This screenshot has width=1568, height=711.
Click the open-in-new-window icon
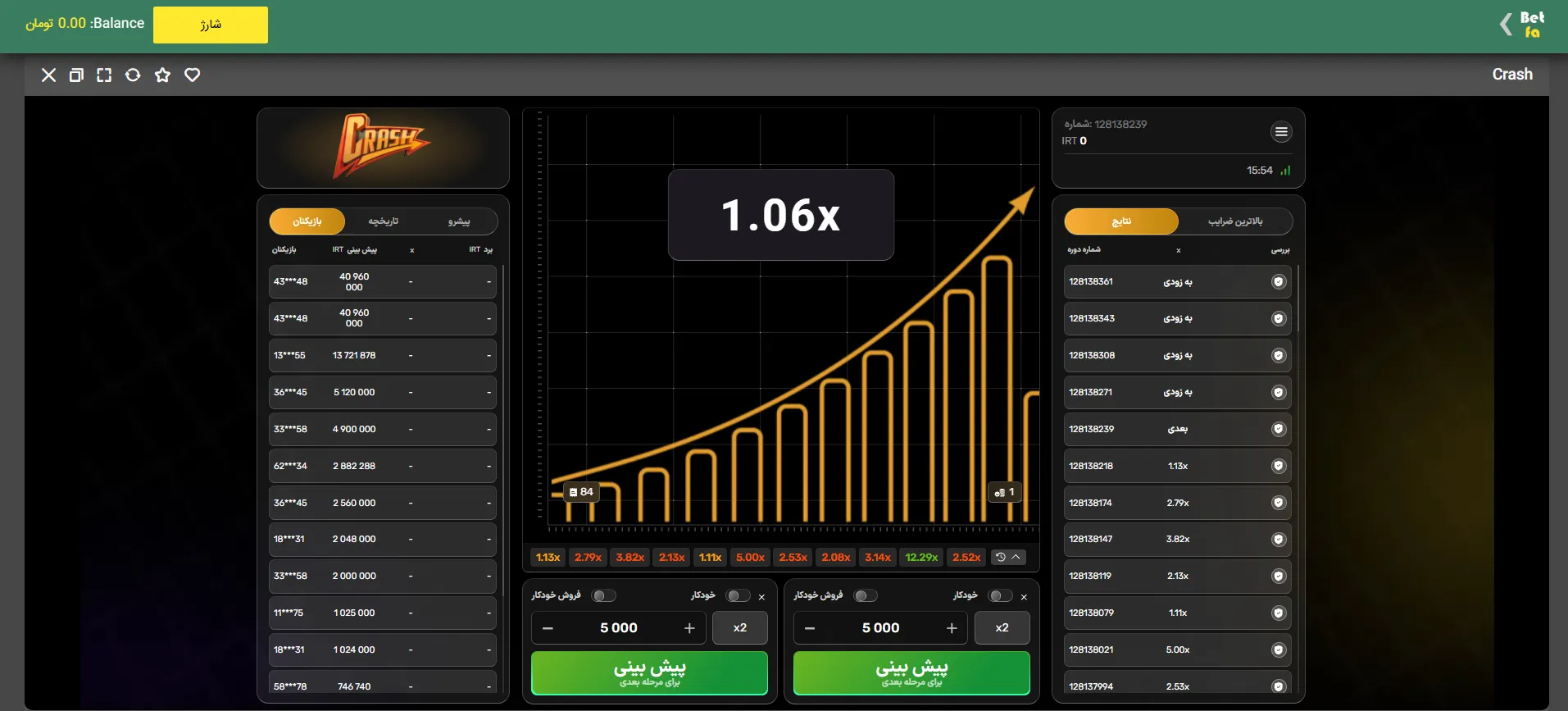point(76,75)
